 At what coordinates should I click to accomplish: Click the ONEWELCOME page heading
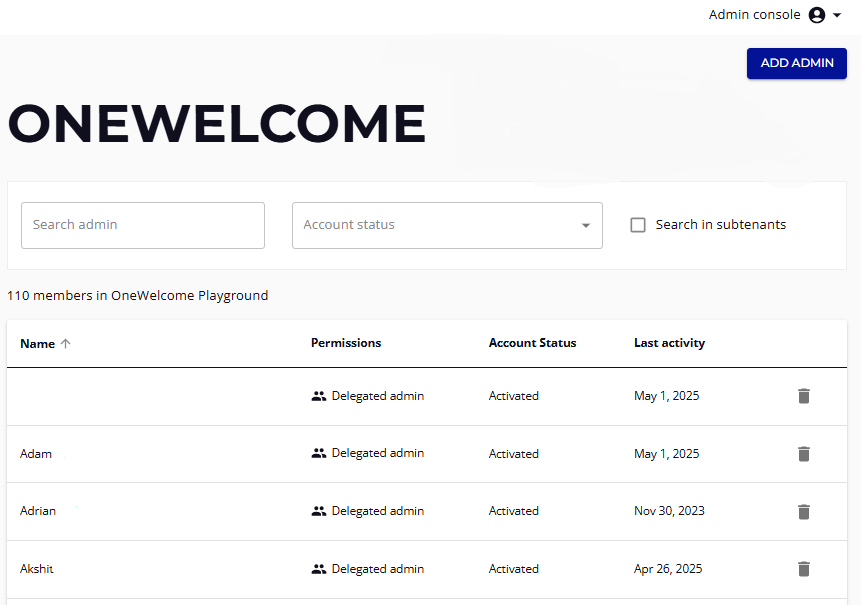[x=217, y=124]
